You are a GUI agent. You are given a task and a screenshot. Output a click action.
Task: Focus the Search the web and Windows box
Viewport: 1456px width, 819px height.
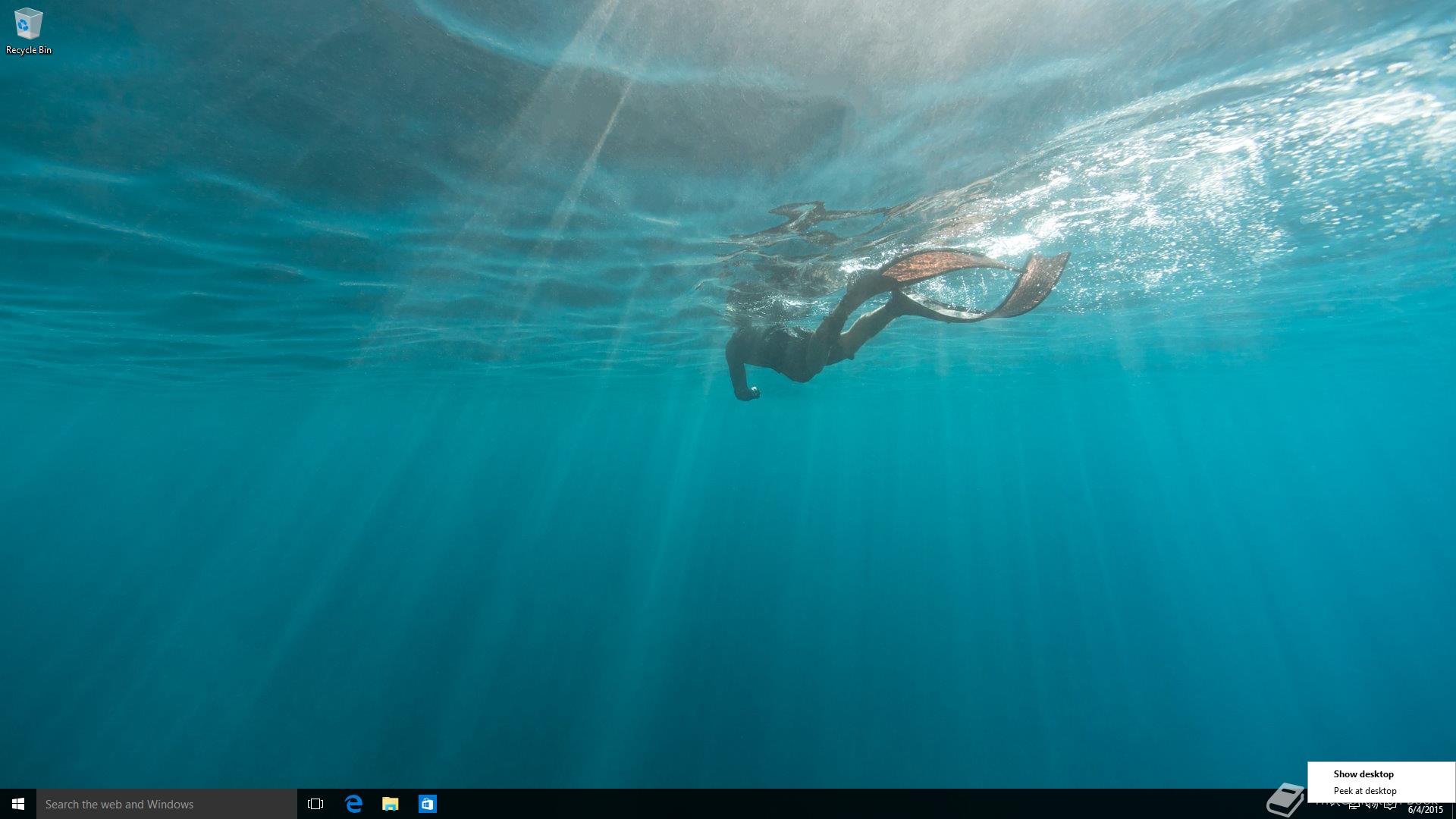[x=167, y=804]
